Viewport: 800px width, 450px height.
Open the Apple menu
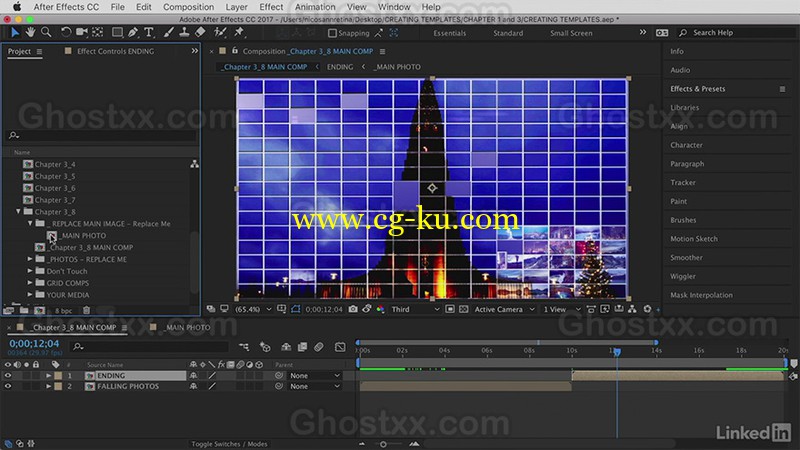pyautogui.click(x=16, y=7)
